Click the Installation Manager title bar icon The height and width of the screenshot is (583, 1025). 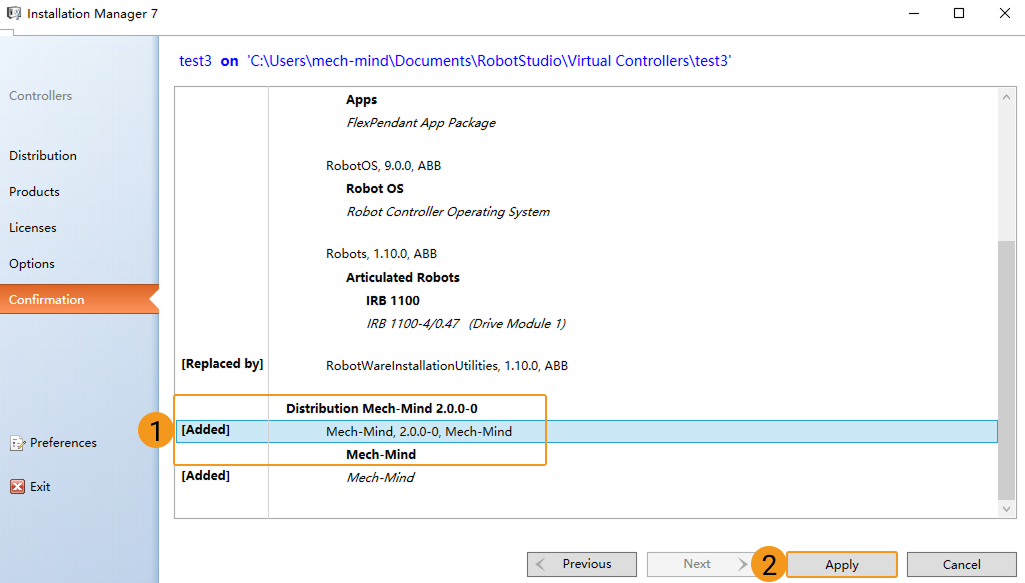(x=13, y=14)
